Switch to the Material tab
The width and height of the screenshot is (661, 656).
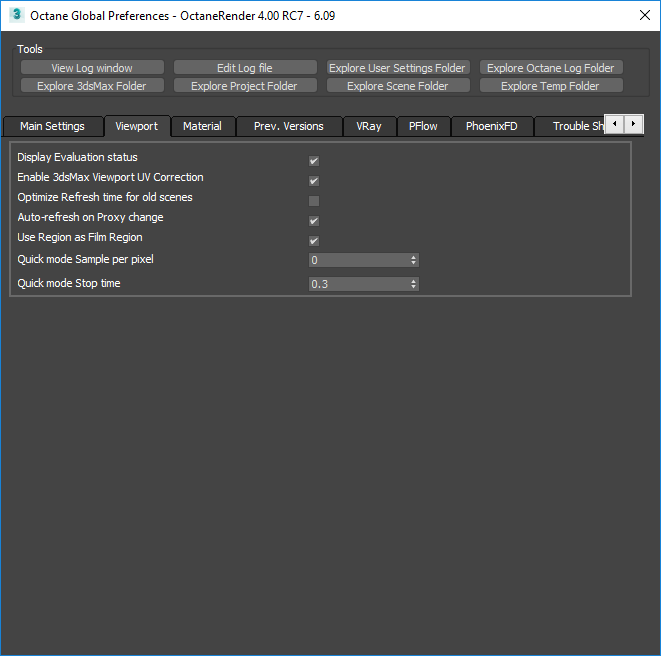[x=202, y=126]
